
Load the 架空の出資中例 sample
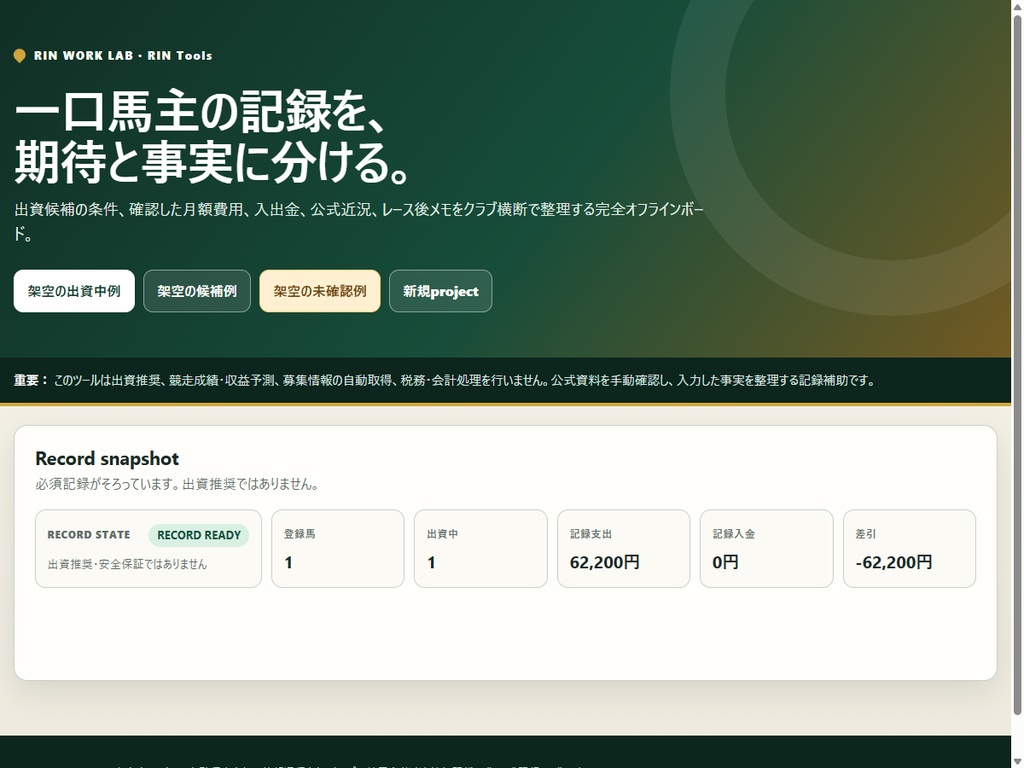(74, 291)
